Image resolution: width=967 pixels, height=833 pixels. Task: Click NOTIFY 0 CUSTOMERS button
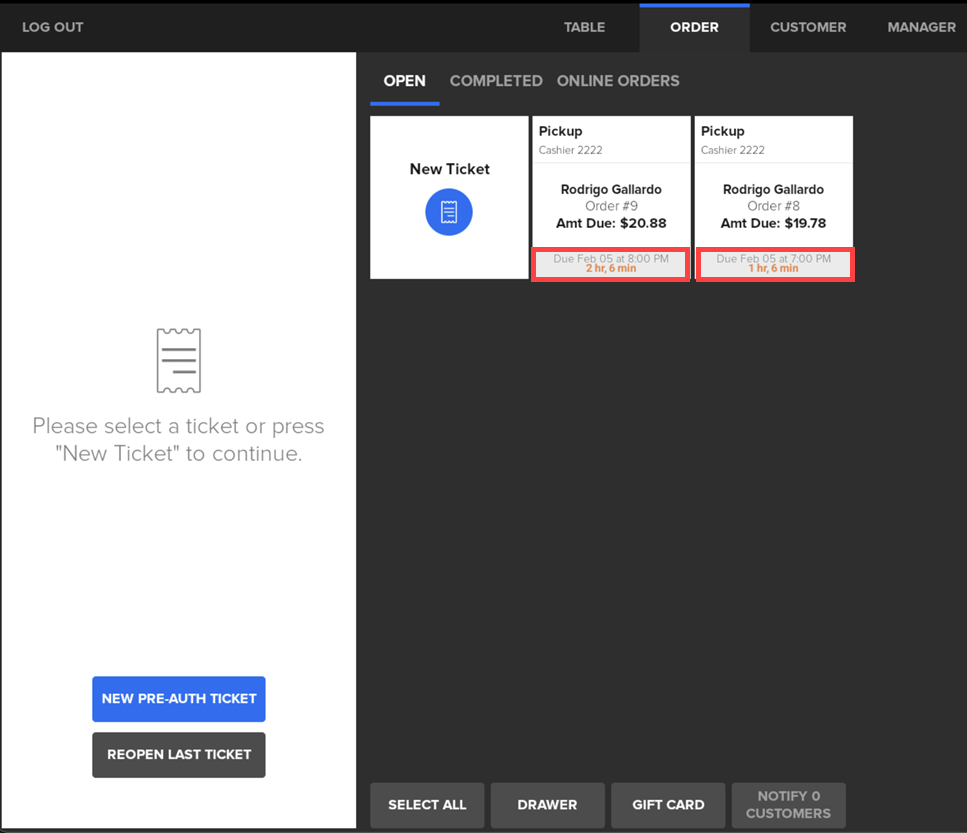pyautogui.click(x=788, y=805)
